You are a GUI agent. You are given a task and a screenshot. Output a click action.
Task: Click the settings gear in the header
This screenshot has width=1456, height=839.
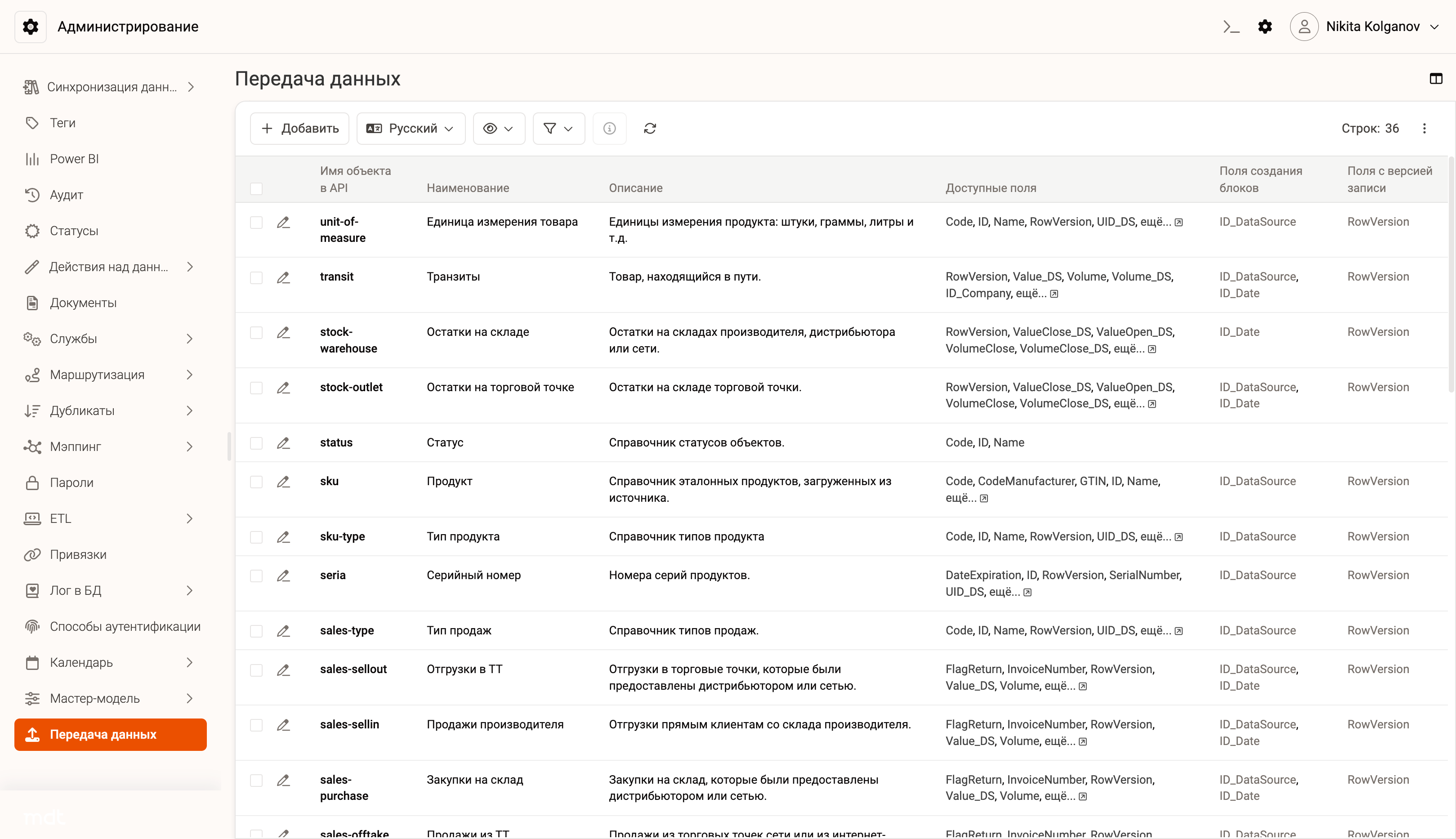click(x=1265, y=27)
